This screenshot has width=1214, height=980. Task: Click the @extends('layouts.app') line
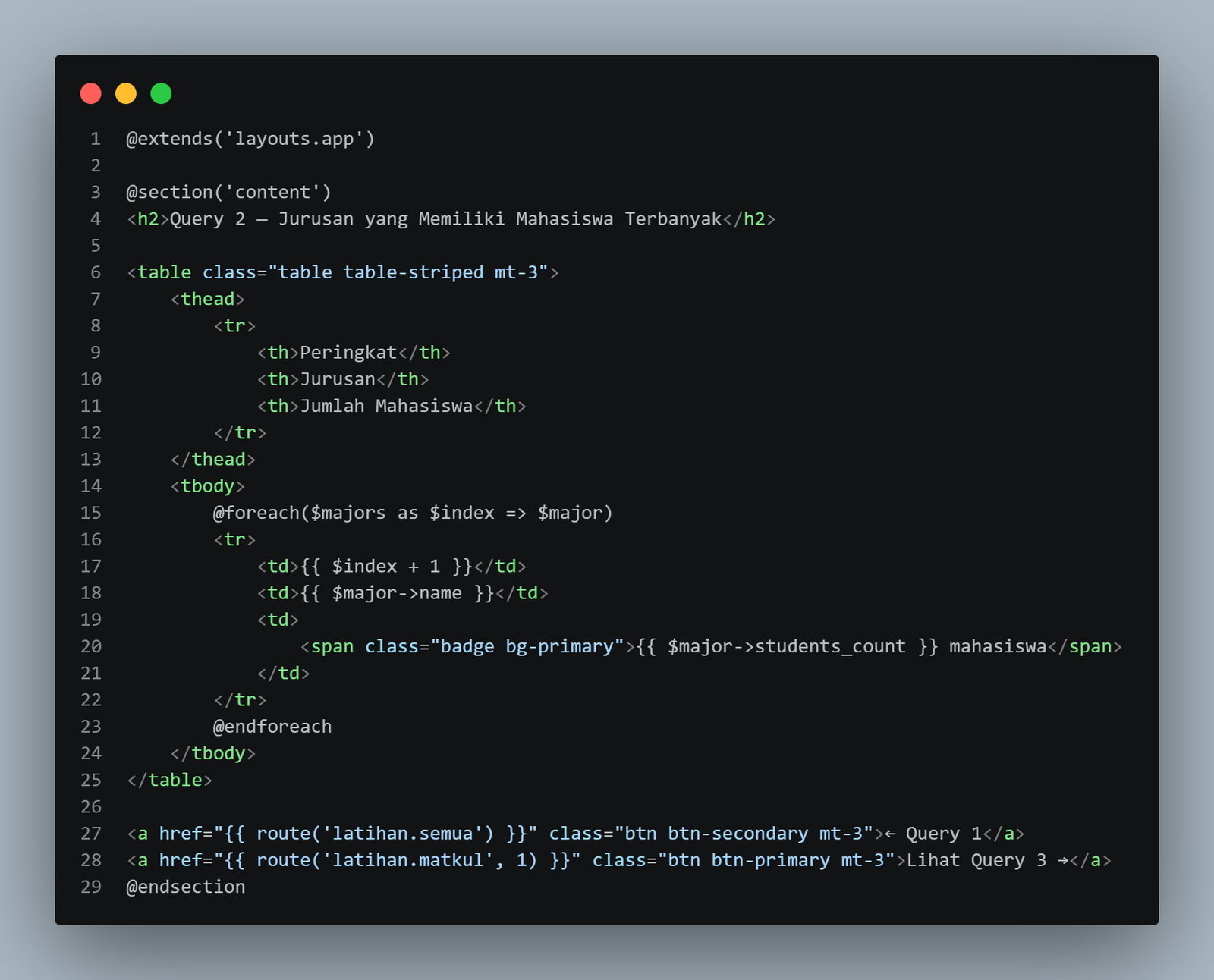click(x=250, y=139)
